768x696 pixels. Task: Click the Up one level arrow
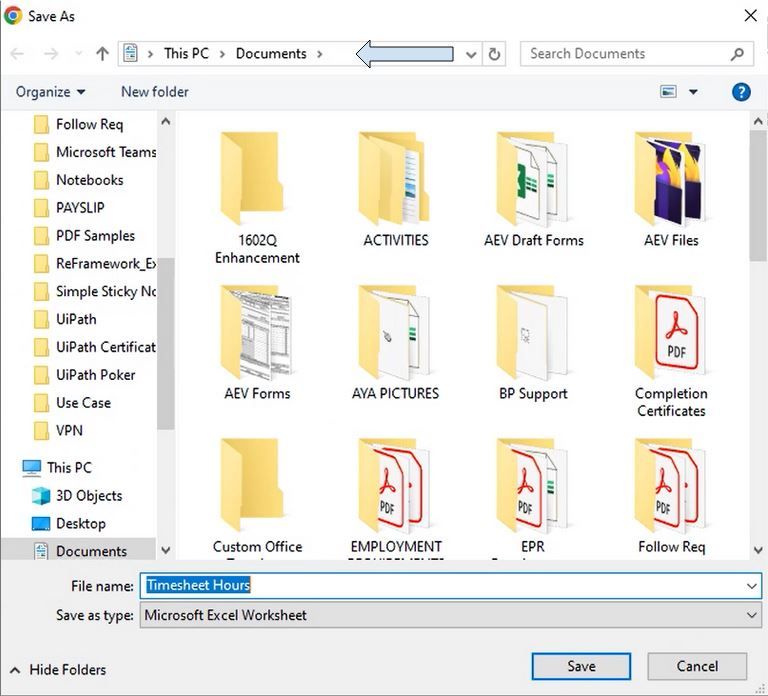pos(102,54)
